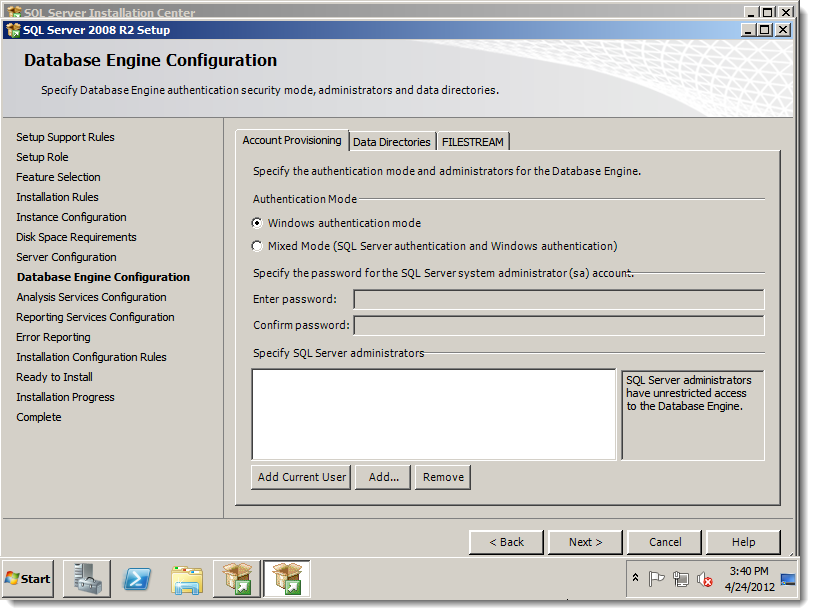The width and height of the screenshot is (815, 615).
Task: Click Analysis Services Configuration step
Action: click(91, 297)
